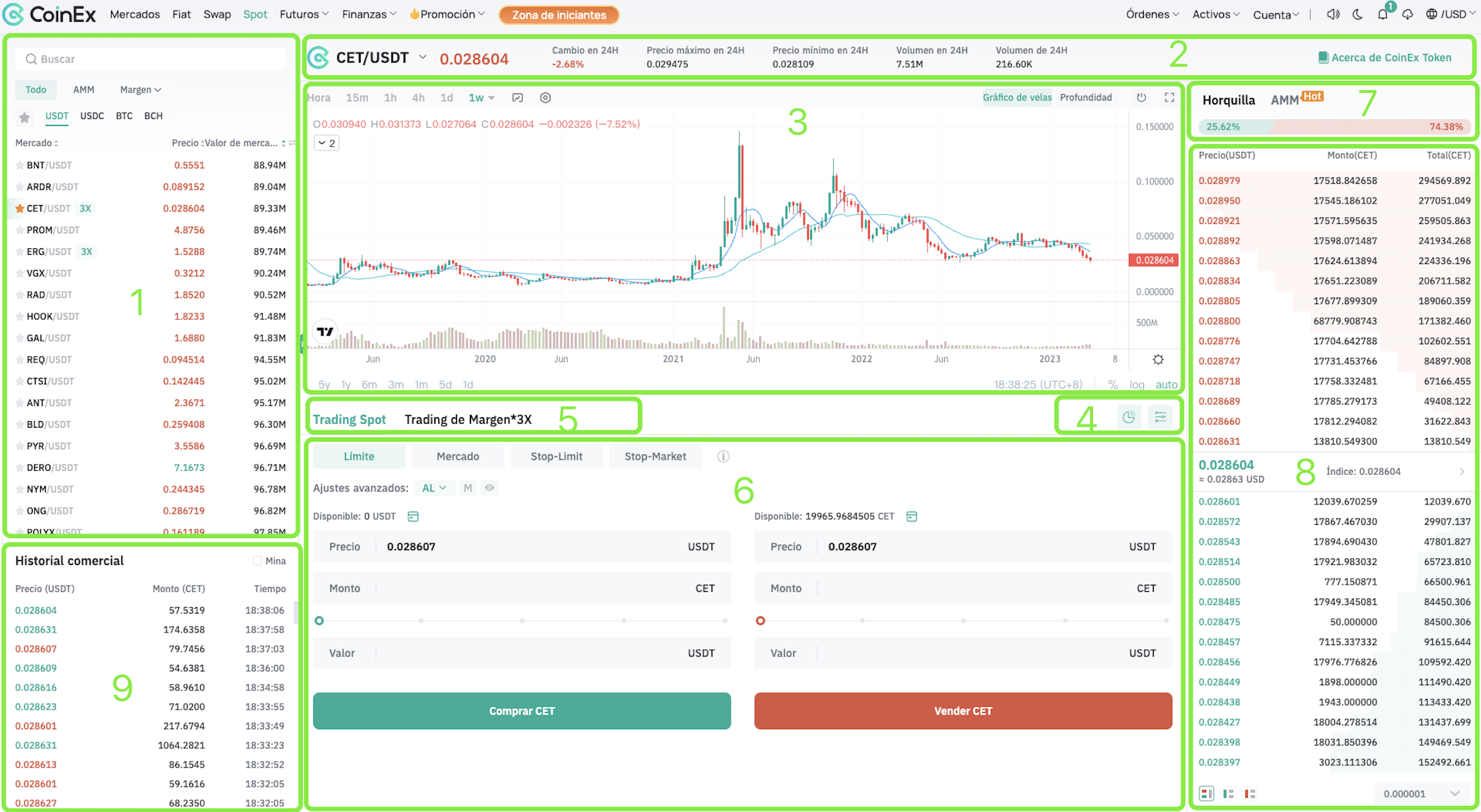
Task: Switch to the AMM order book tab
Action: (1285, 101)
